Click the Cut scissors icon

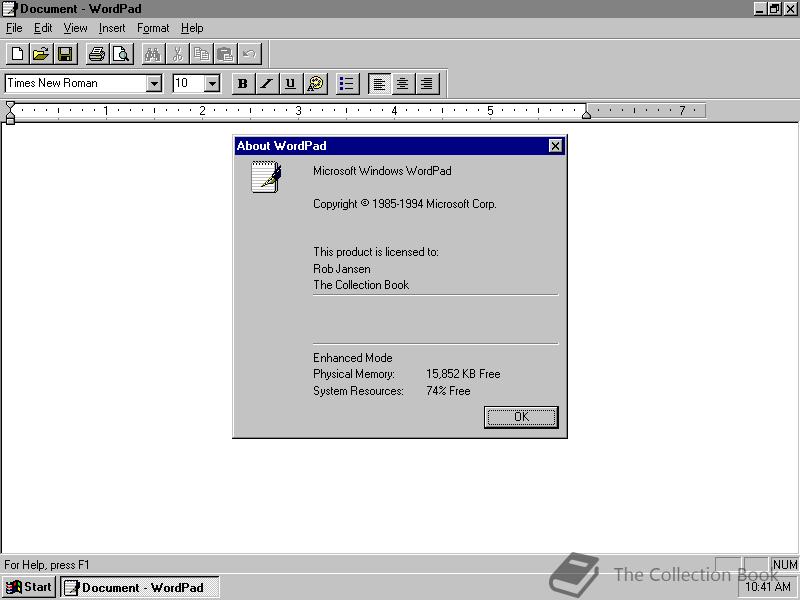click(177, 54)
